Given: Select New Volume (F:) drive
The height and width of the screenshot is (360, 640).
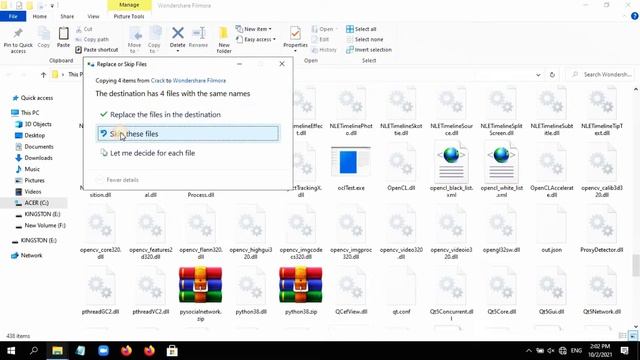Looking at the screenshot, I should (40, 225).
